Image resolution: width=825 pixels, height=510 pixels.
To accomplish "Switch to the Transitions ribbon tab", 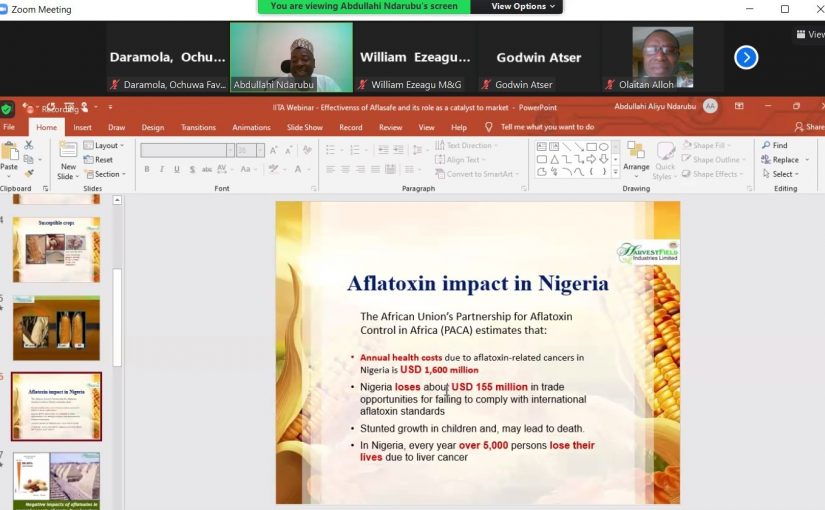I will click(198, 127).
